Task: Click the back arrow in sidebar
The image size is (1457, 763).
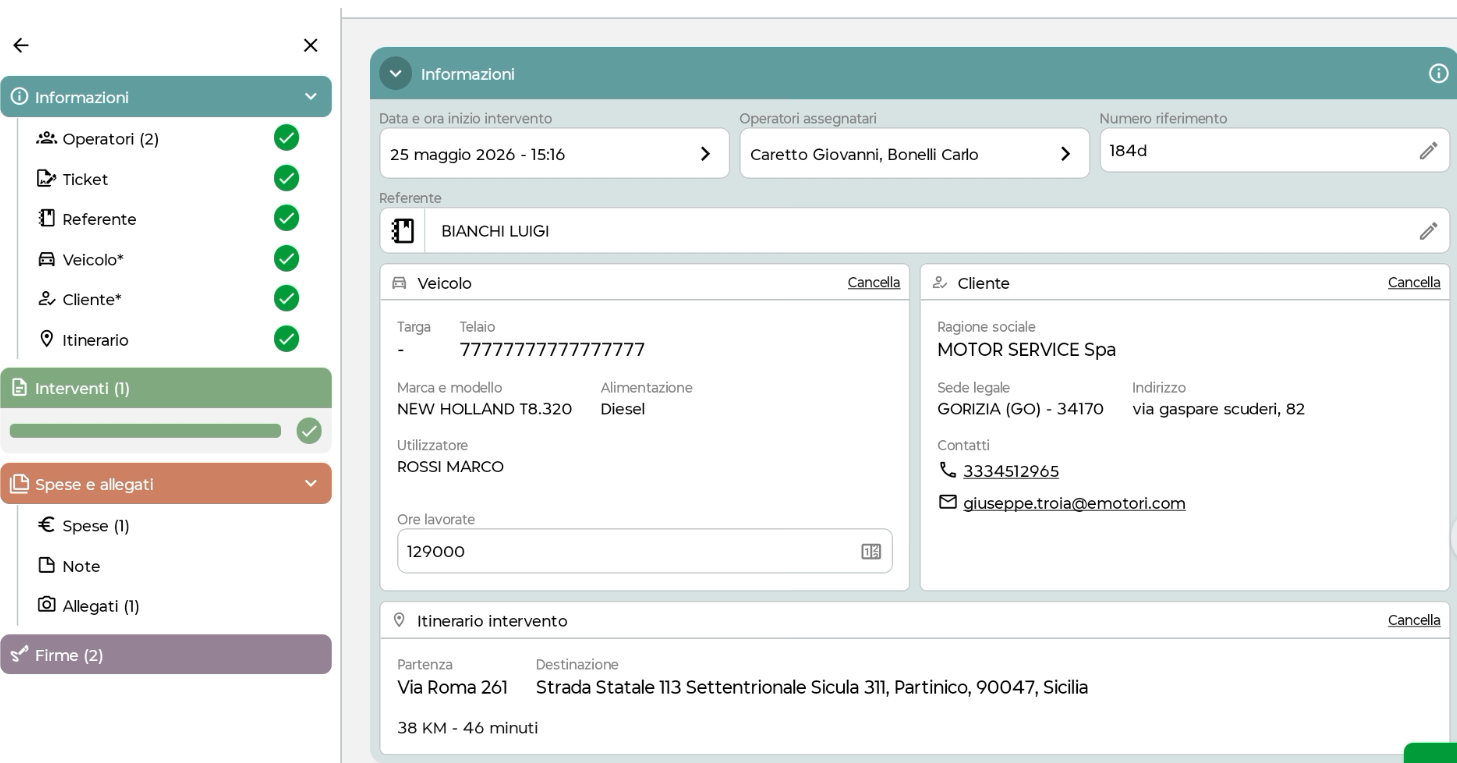Action: (x=20, y=45)
